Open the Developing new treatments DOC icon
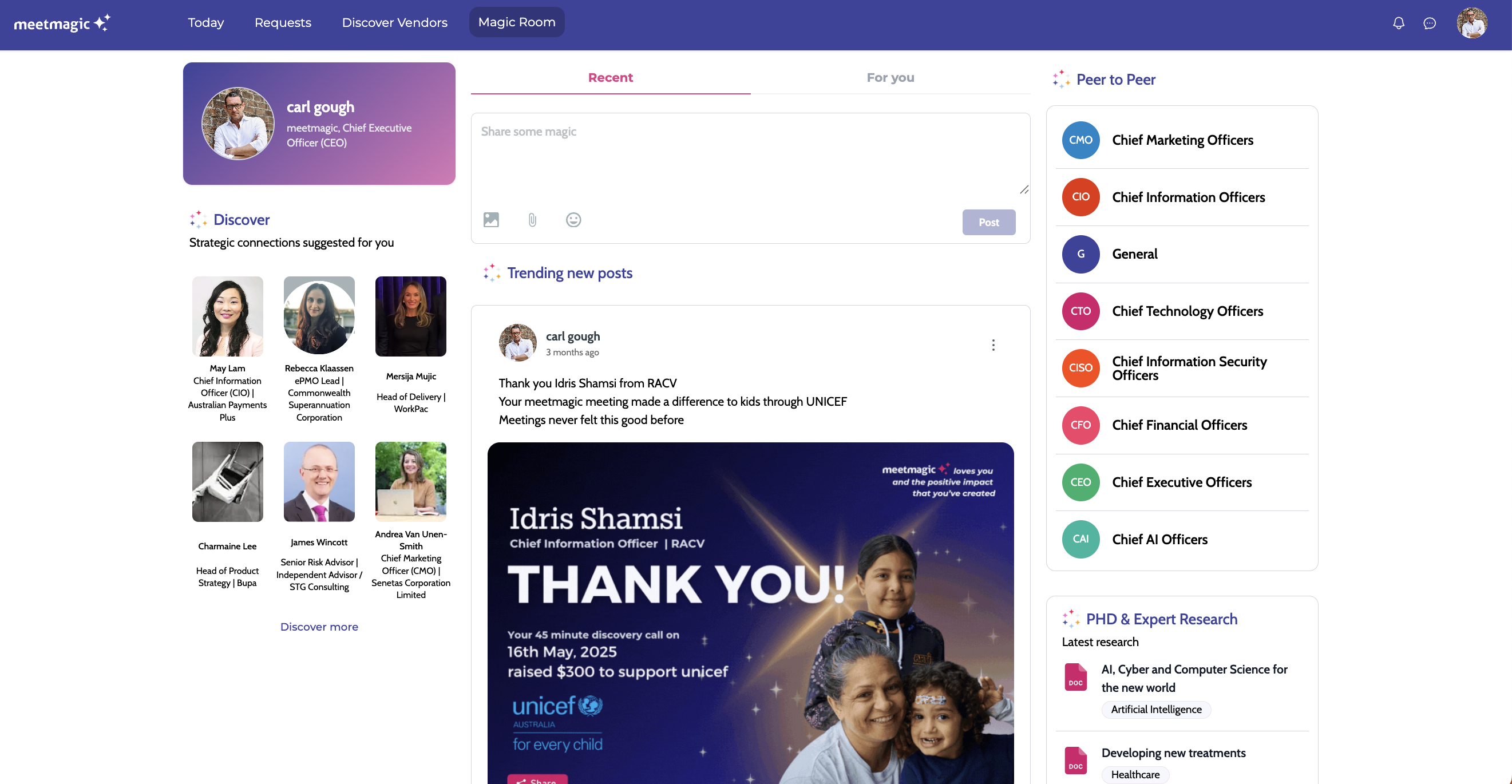Image resolution: width=1512 pixels, height=784 pixels. click(1075, 761)
